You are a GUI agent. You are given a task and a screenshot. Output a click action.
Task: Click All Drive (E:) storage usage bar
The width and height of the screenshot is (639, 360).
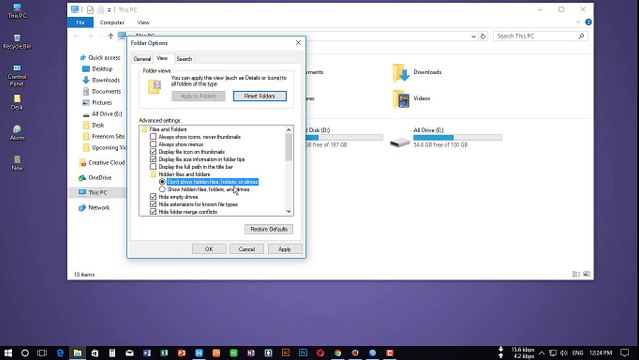pos(458,137)
